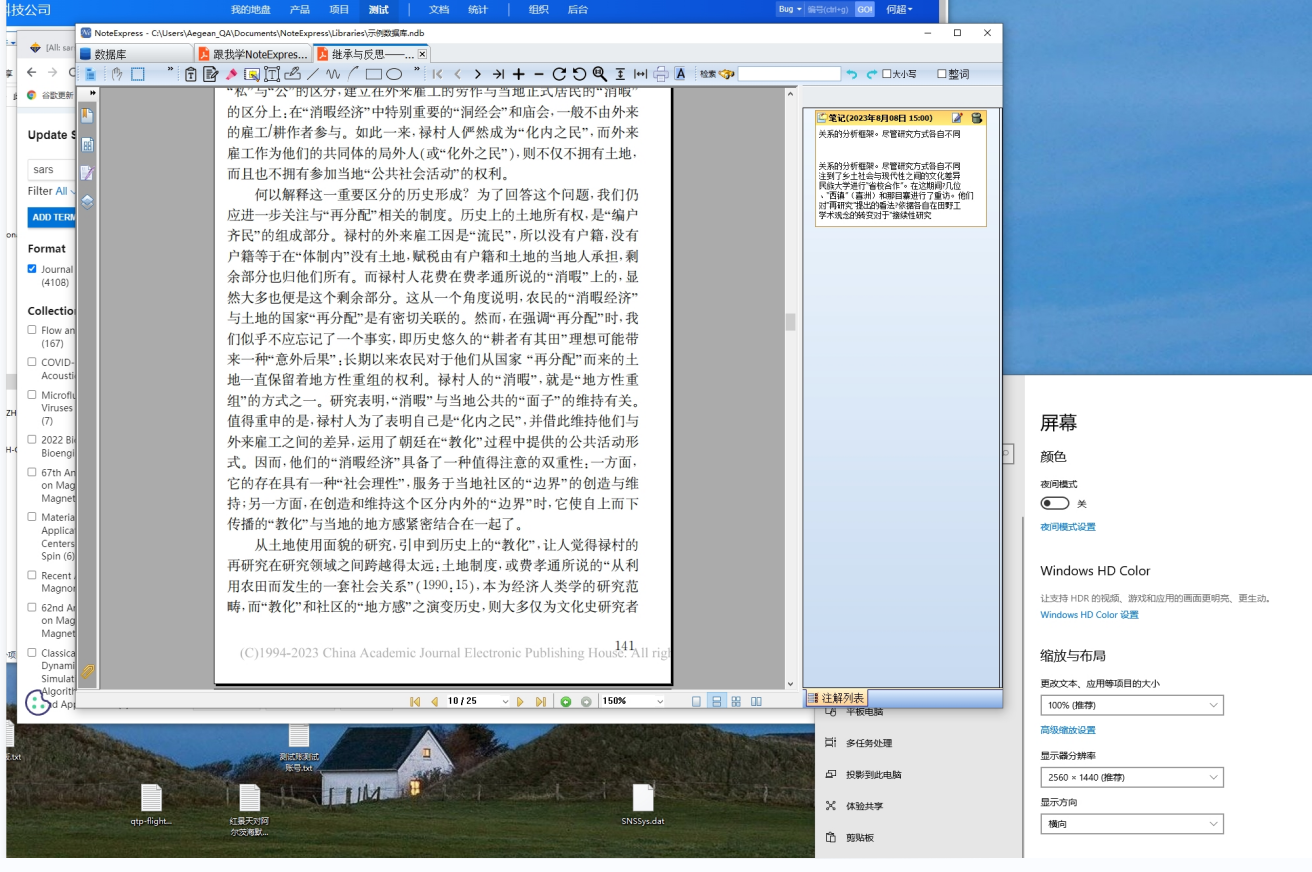
Task: Open the 何超 user menu dropdown
Action: pyautogui.click(x=899, y=9)
